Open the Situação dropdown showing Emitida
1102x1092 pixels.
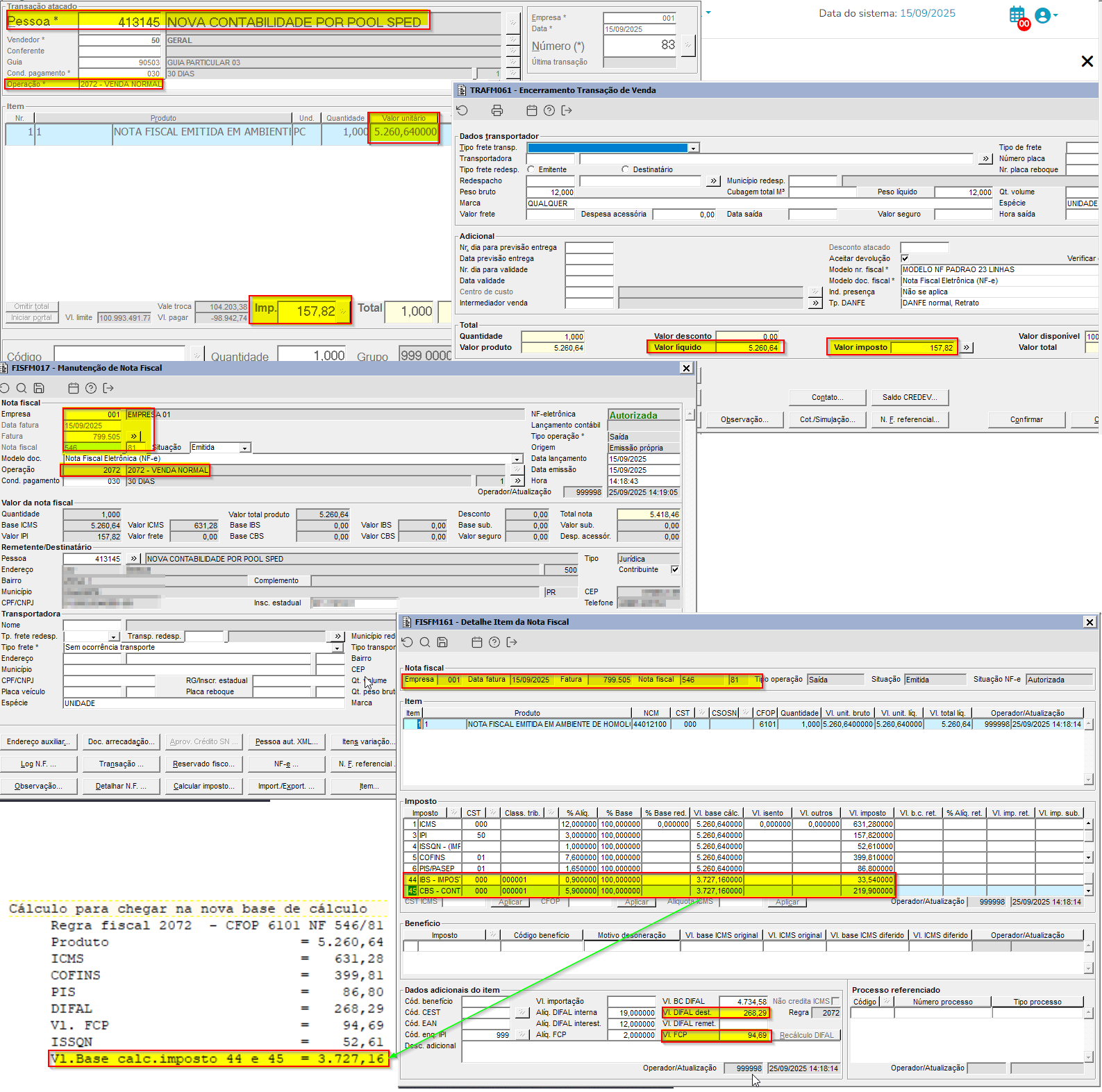(245, 448)
